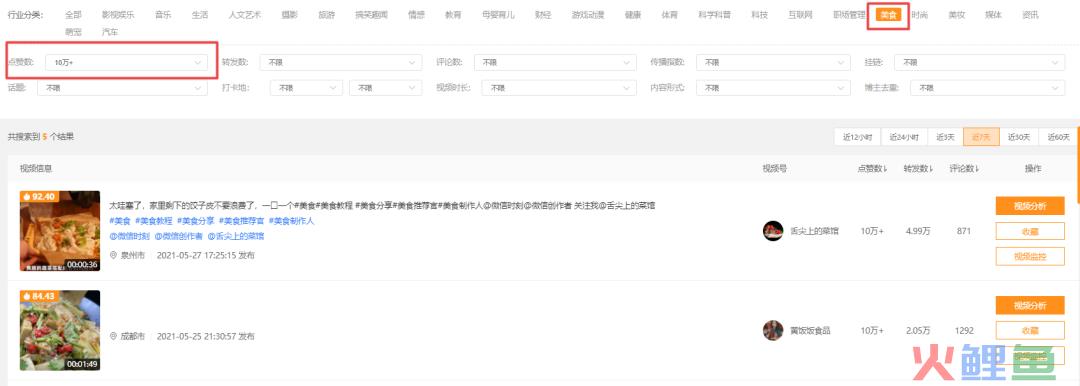Open the #美食教程 hashtag link
The height and width of the screenshot is (386, 1080).
pyautogui.click(x=154, y=221)
